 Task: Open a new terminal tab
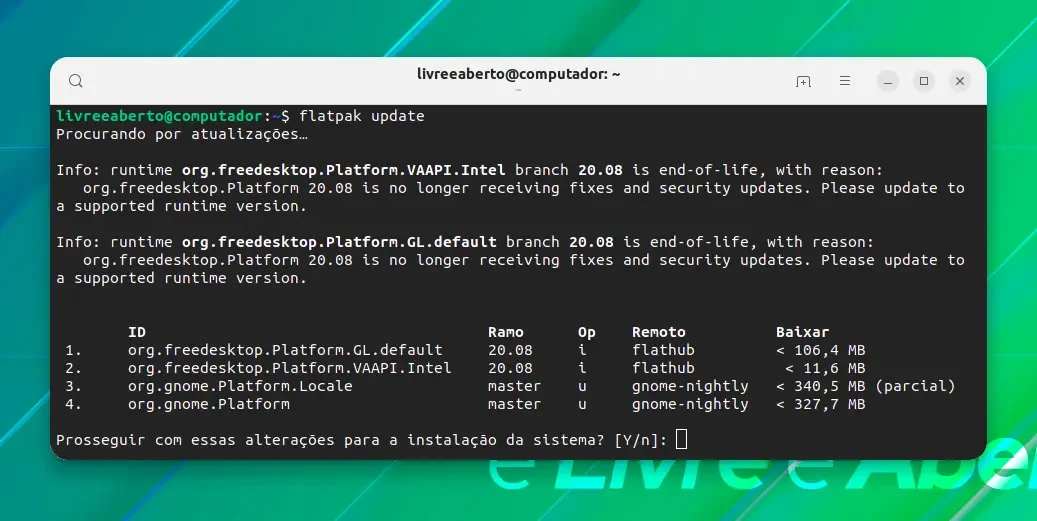[803, 81]
